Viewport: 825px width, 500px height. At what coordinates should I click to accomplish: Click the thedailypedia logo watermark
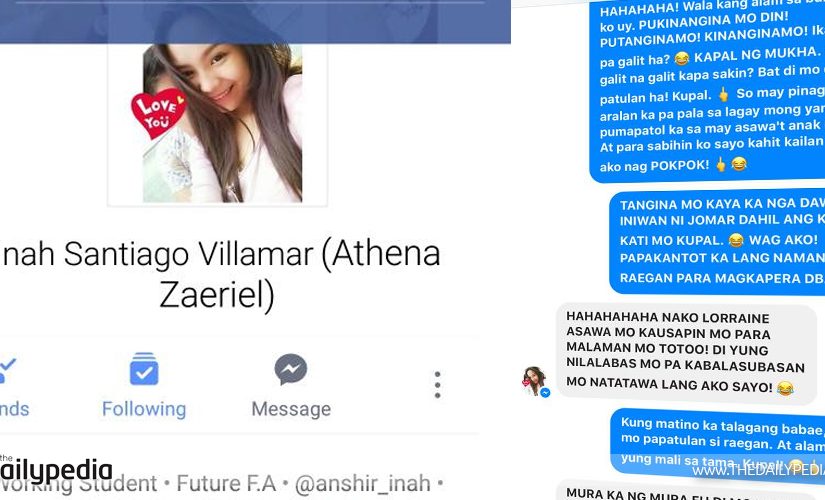[56, 469]
